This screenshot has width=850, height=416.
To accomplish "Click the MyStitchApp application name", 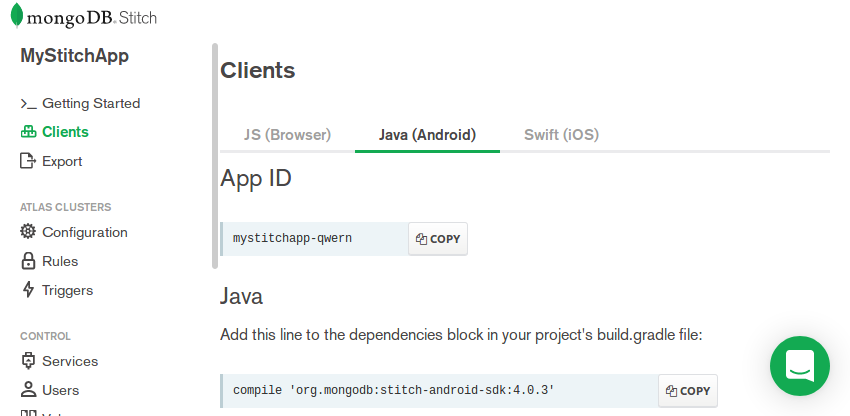I will 74,55.
